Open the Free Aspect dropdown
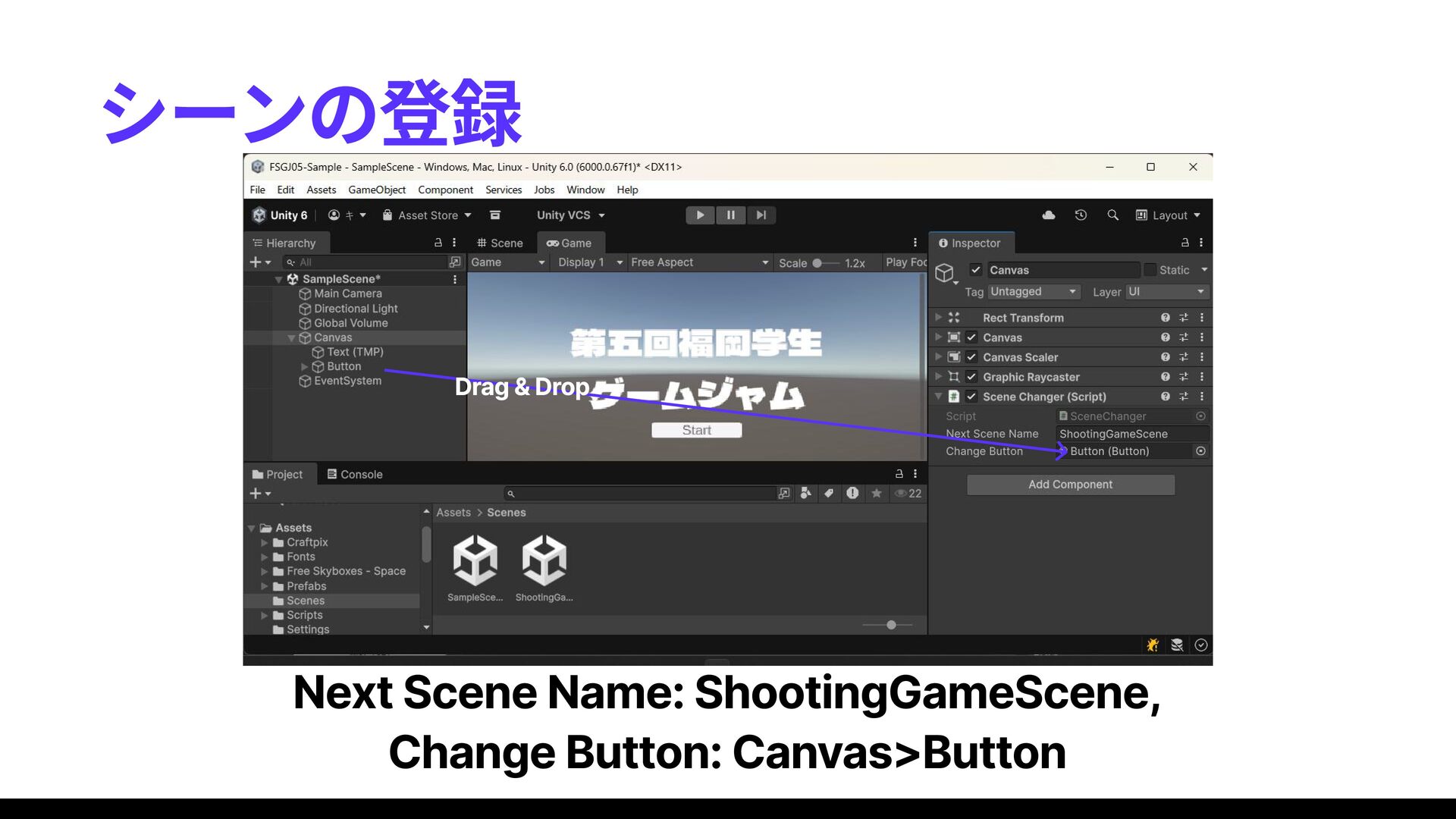The image size is (1456, 819). pyautogui.click(x=698, y=262)
